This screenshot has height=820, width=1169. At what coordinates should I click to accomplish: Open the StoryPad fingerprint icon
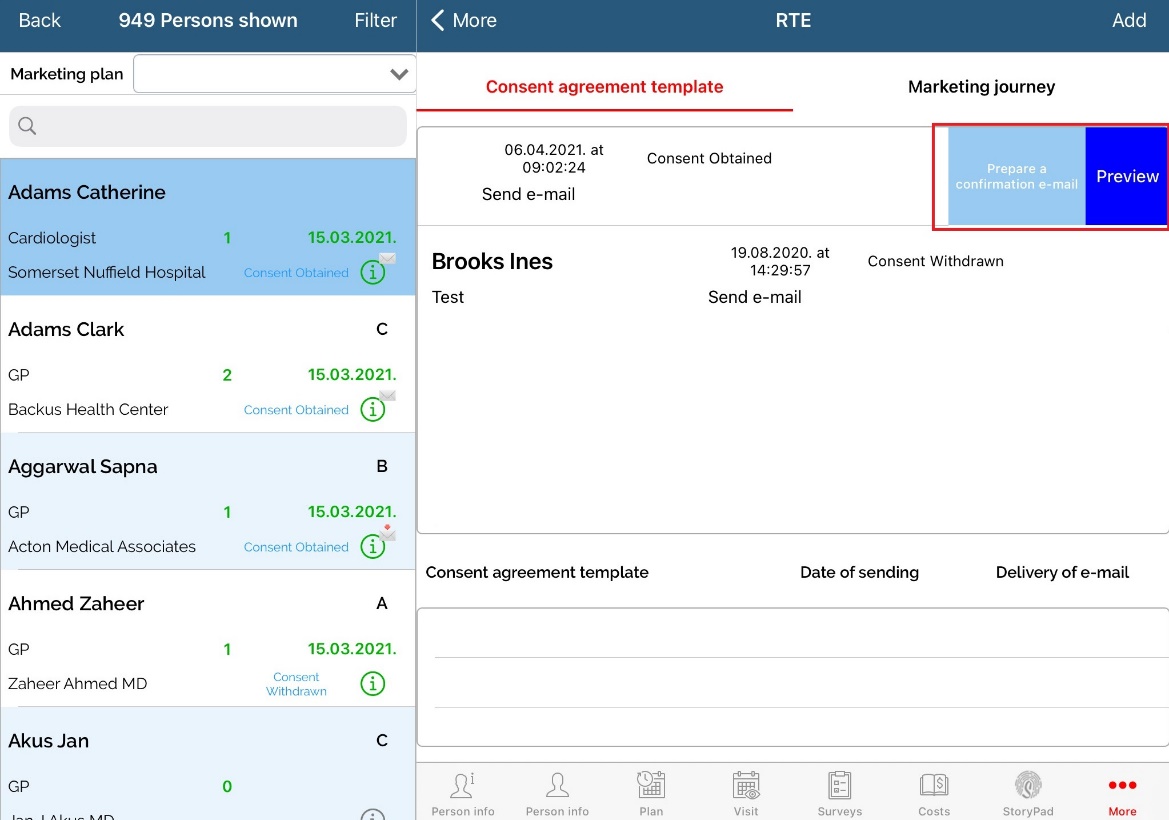pos(1028,786)
